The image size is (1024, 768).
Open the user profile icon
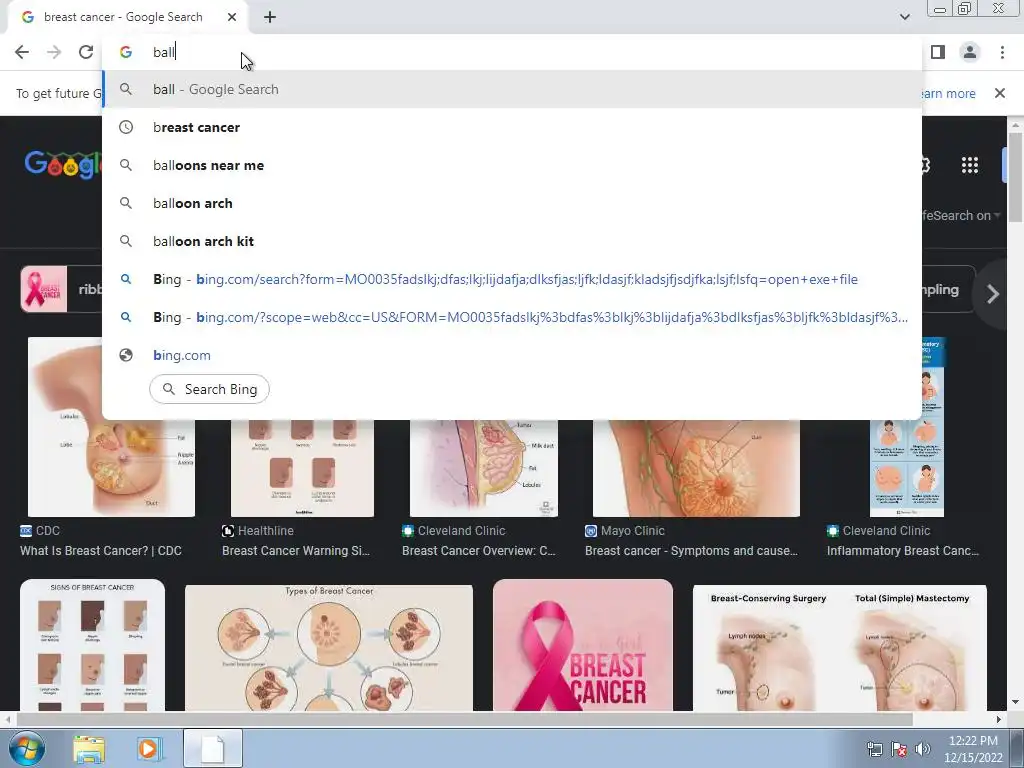coord(970,52)
